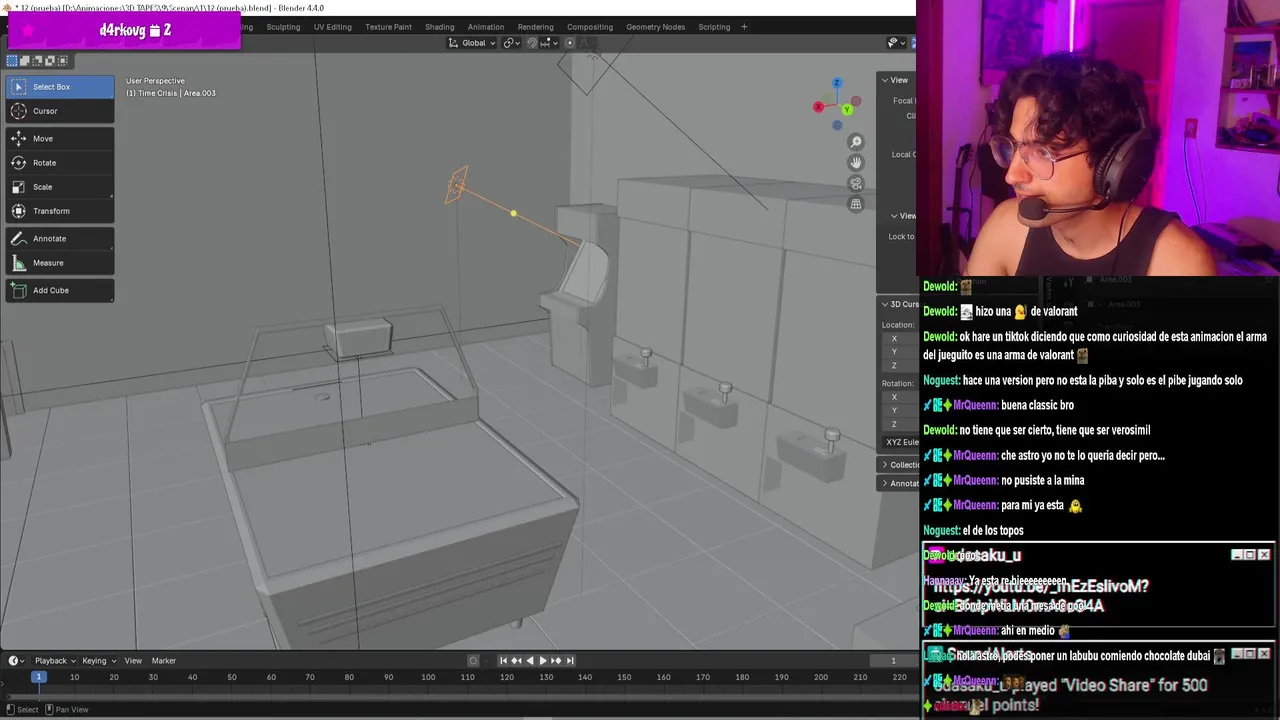Play the animation in reverse
This screenshot has height=720, width=1280.
pyautogui.click(x=529, y=660)
